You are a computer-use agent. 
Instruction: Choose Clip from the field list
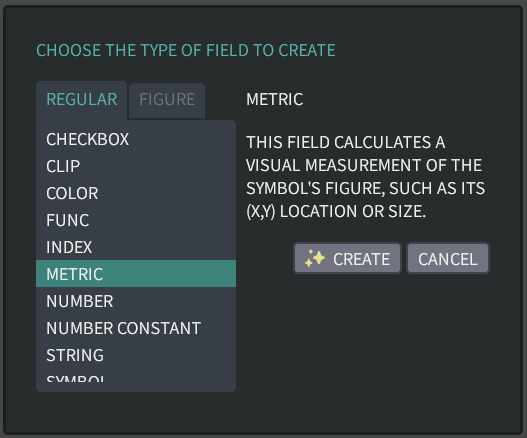[x=136, y=166]
